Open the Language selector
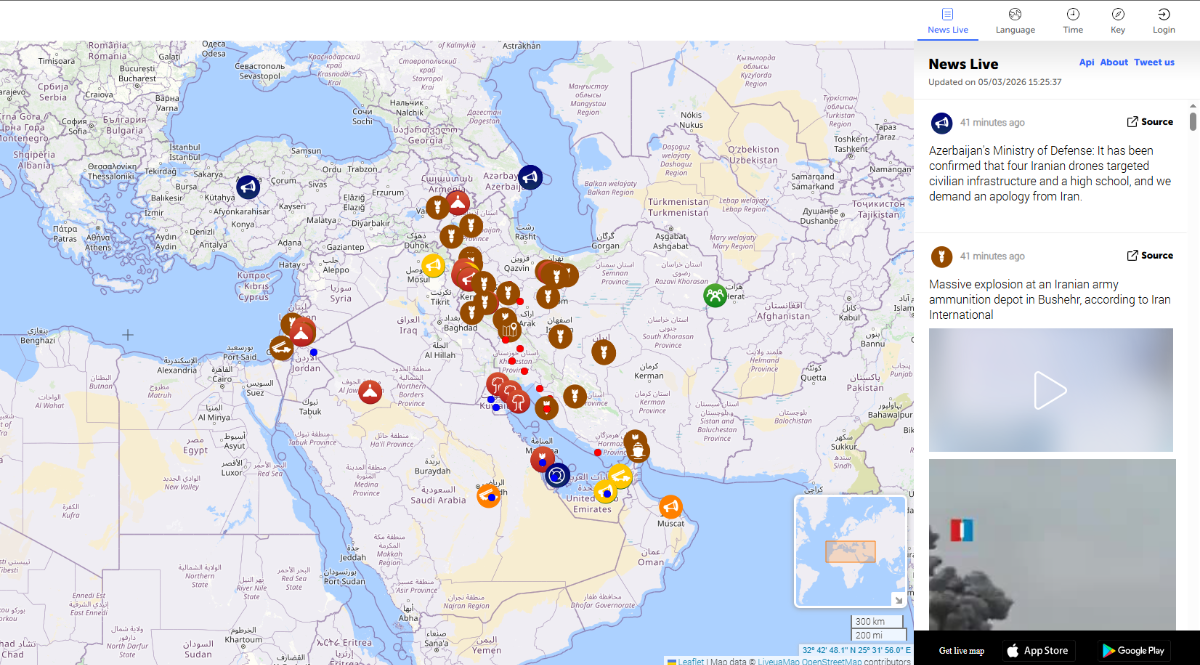Viewport: 1200px width, 665px height. [x=1015, y=20]
